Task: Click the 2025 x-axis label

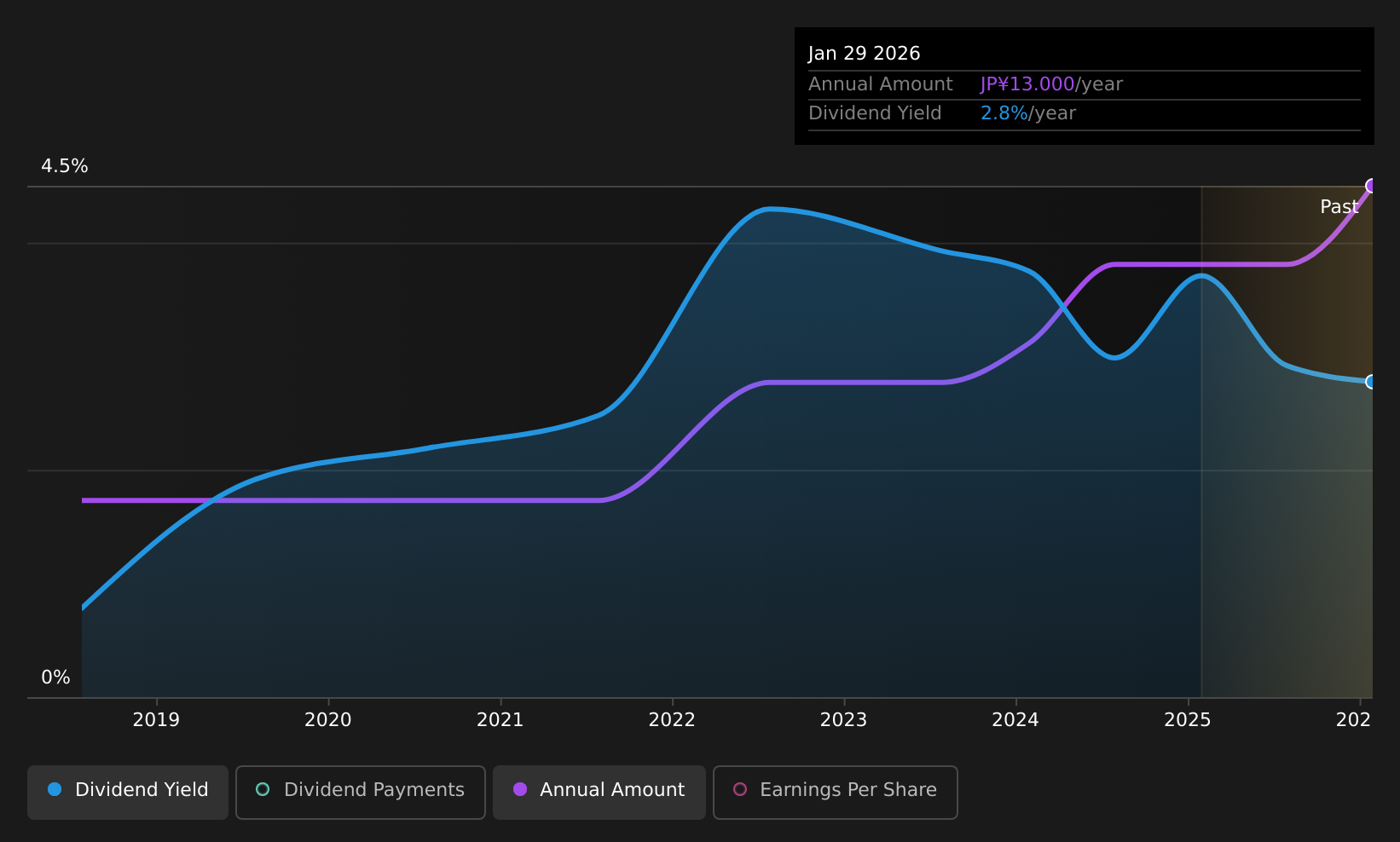Action: click(x=1188, y=720)
